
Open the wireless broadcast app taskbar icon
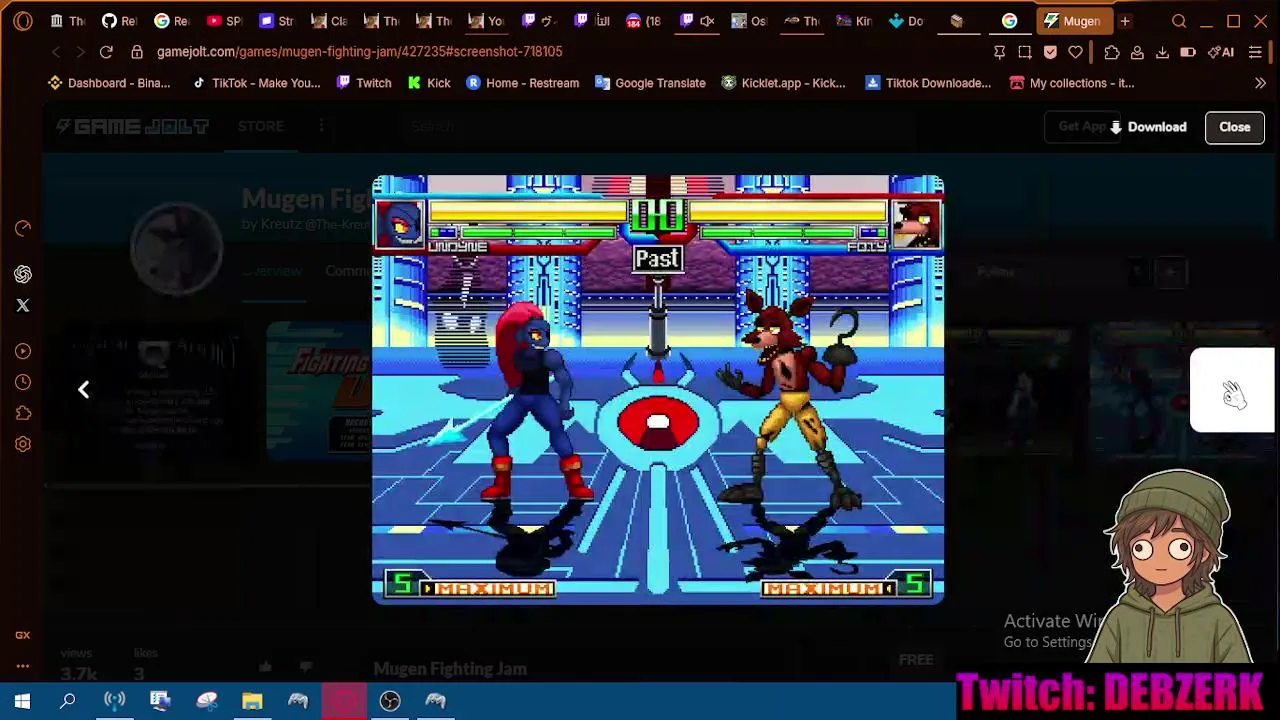pos(114,701)
